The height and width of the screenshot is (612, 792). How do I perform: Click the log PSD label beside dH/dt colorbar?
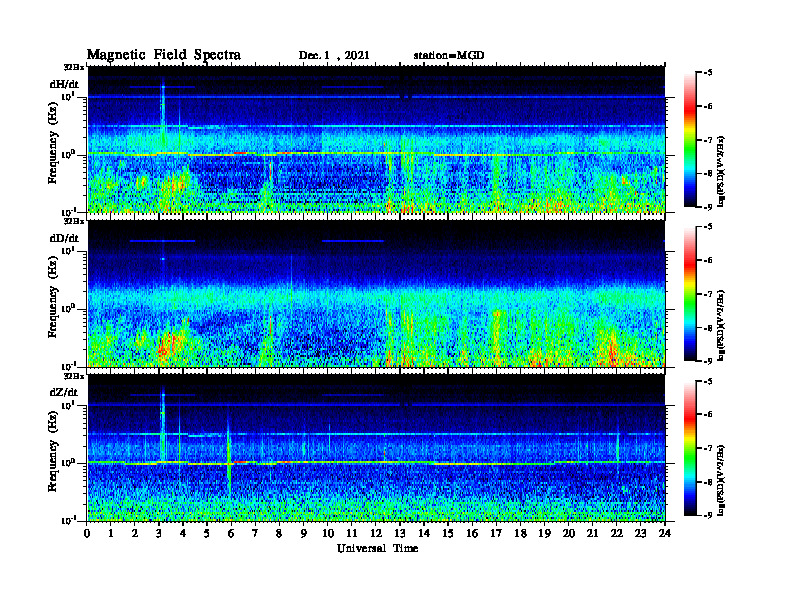[722, 171]
